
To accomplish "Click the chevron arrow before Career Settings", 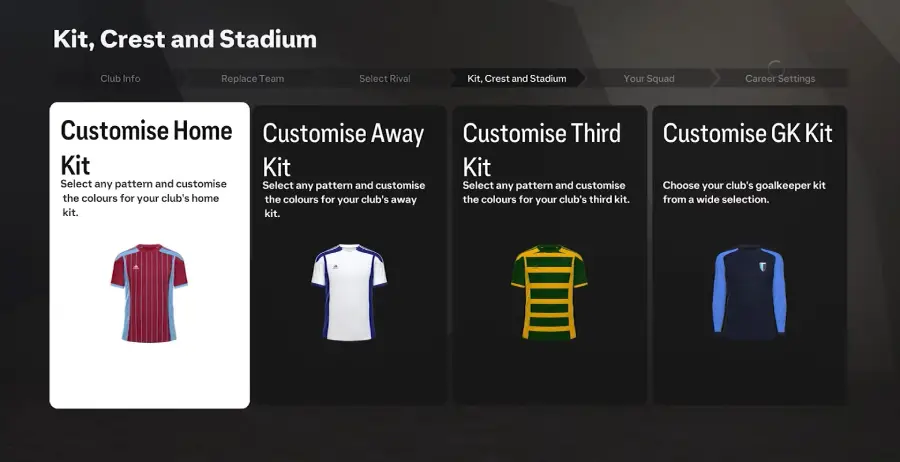I will click(716, 78).
